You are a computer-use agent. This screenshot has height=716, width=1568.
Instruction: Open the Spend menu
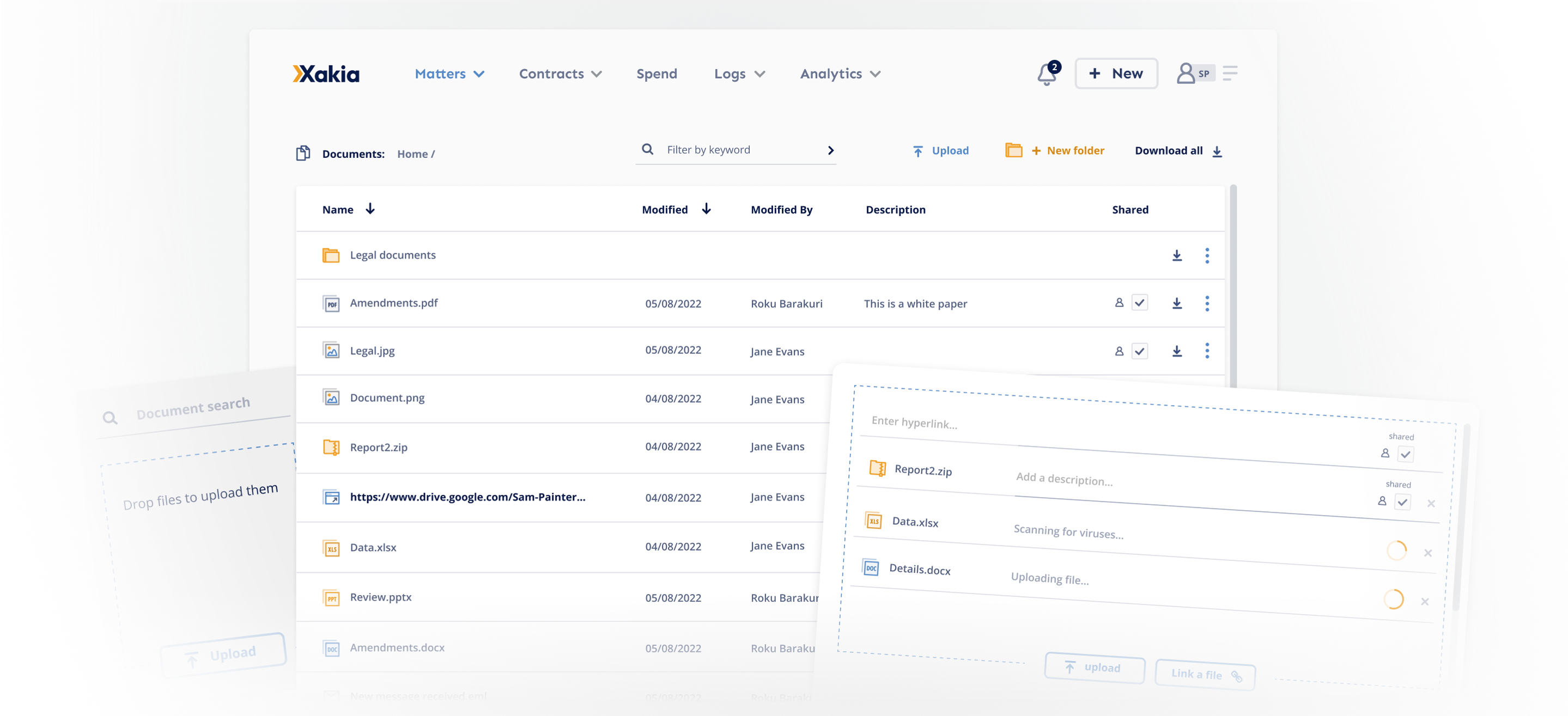656,74
